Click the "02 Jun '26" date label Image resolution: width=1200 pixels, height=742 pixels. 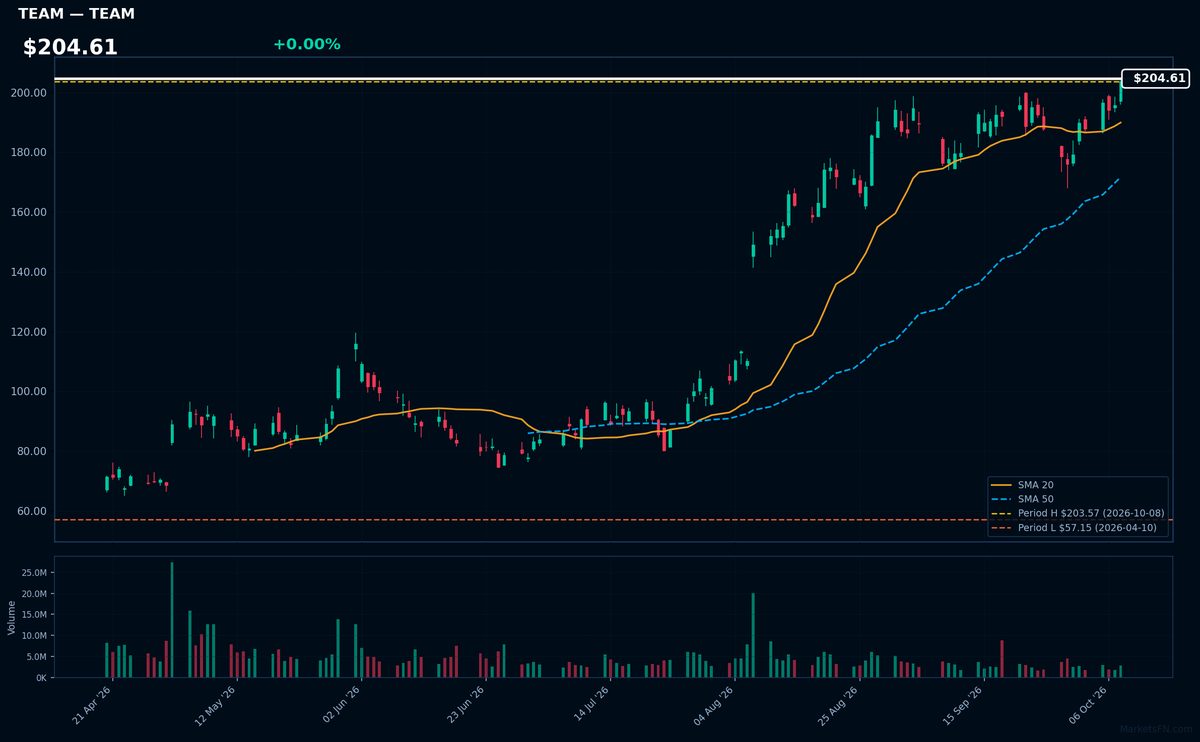340,705
